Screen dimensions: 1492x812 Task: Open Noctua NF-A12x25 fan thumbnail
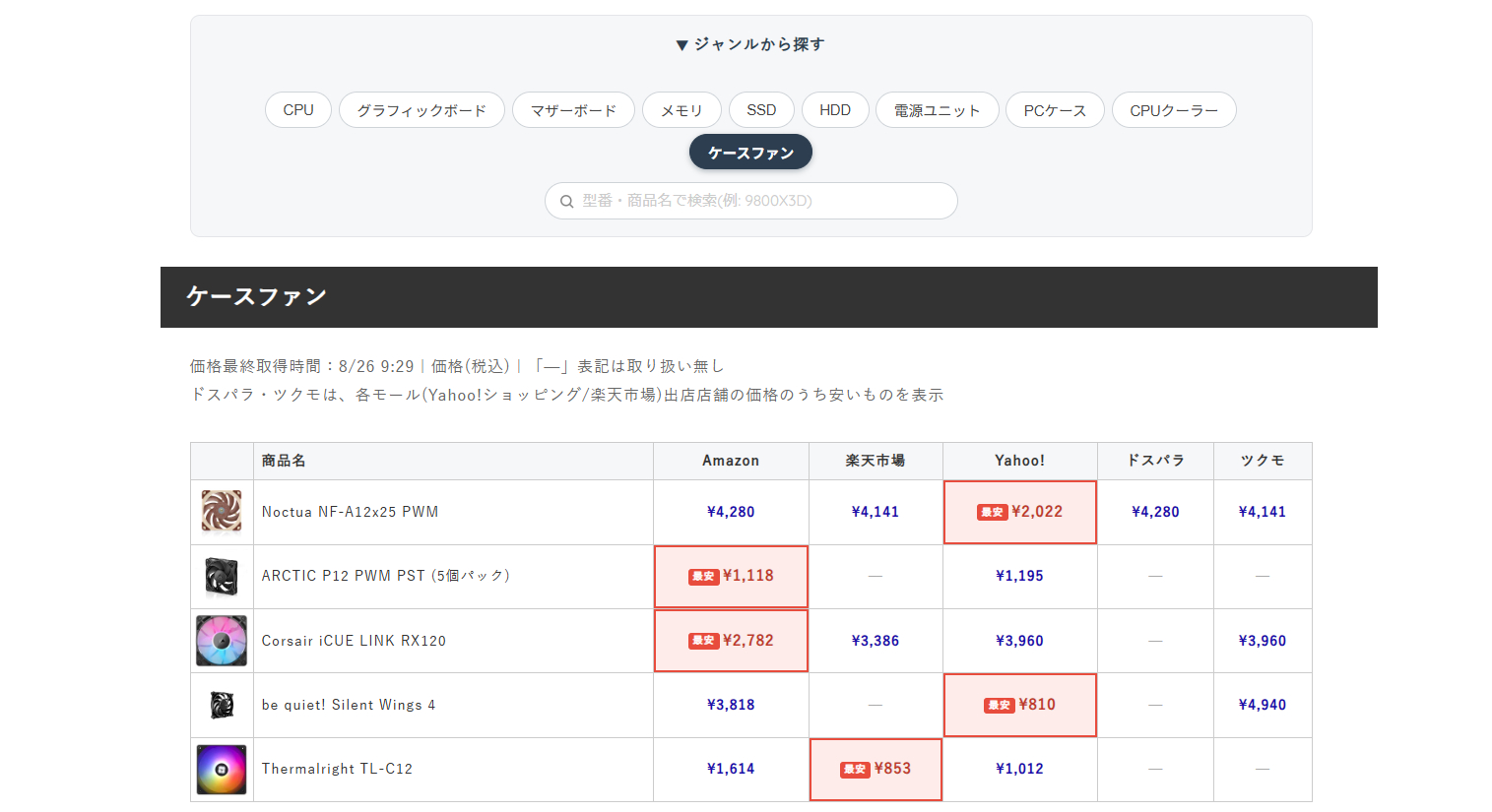(222, 512)
